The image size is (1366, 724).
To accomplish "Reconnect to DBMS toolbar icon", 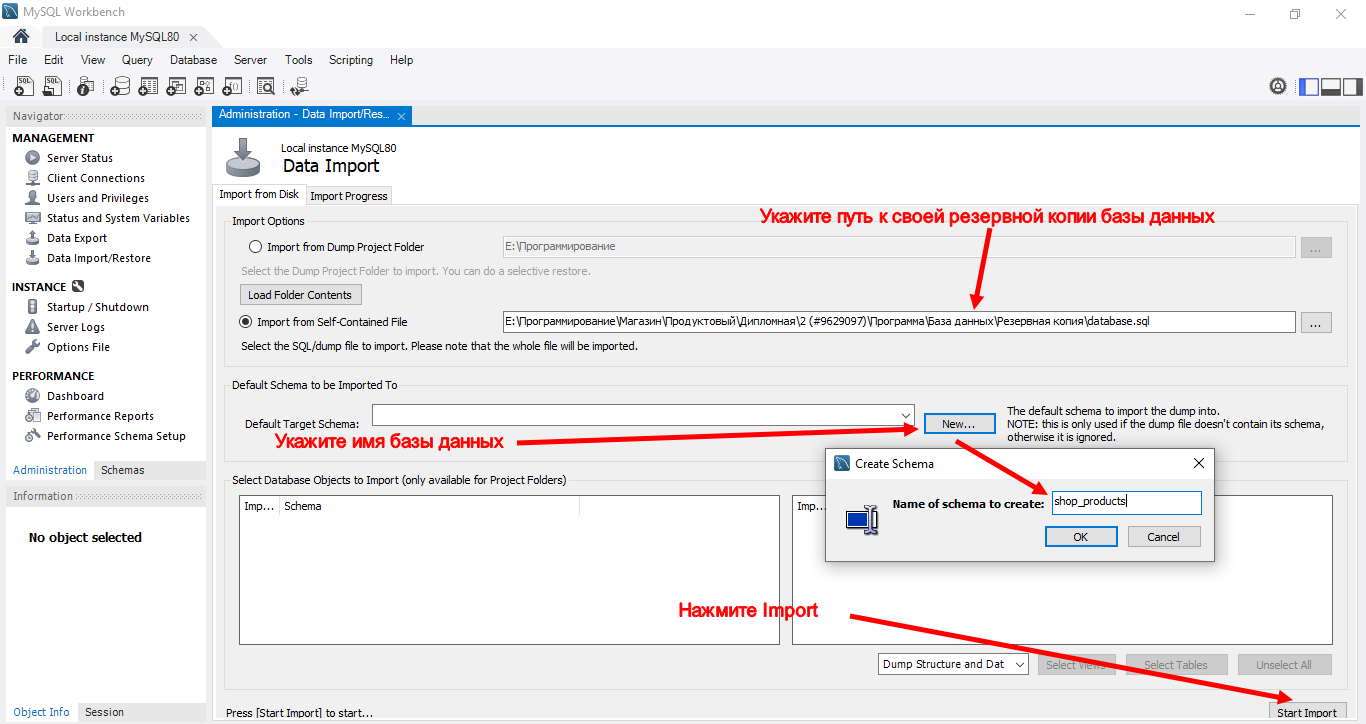I will point(300,87).
